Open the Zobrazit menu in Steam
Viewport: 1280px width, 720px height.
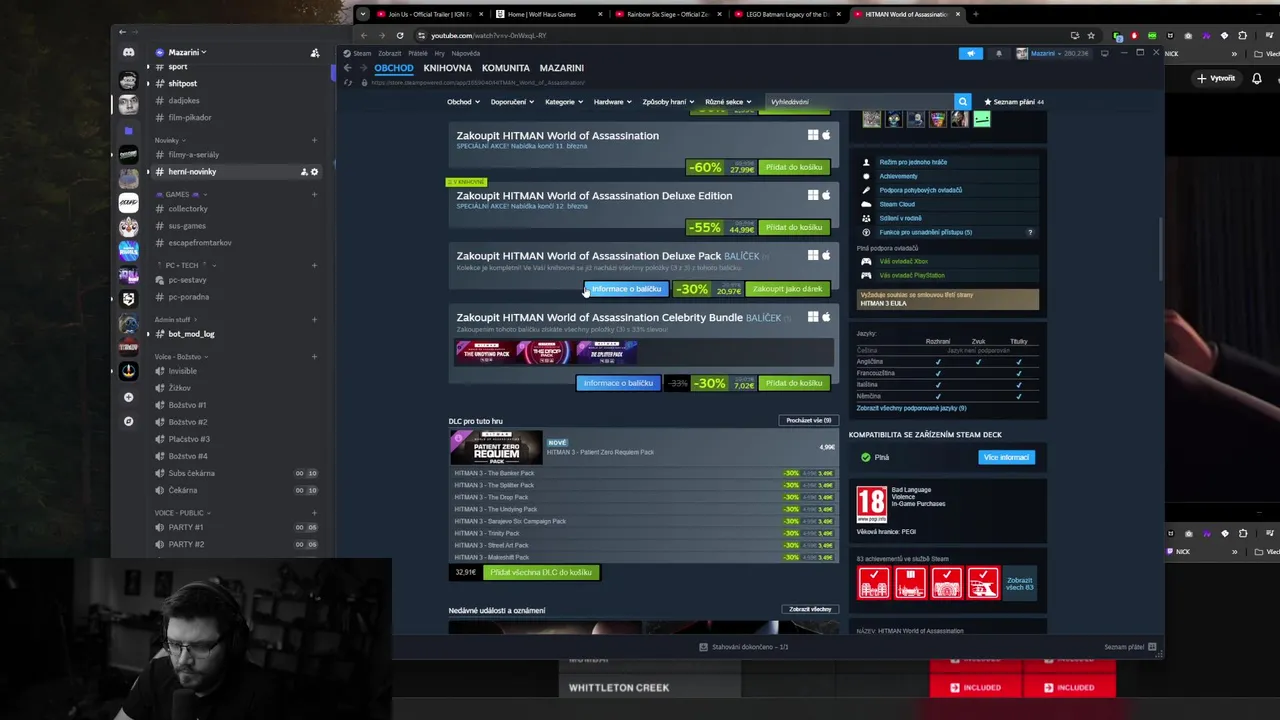tap(389, 53)
